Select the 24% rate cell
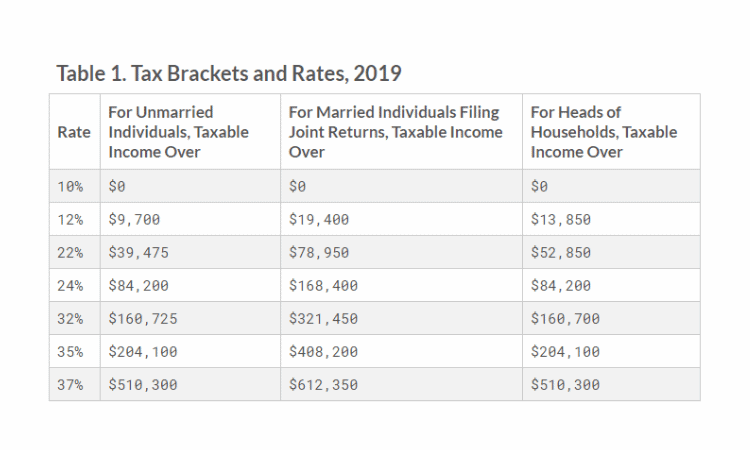 coord(73,285)
